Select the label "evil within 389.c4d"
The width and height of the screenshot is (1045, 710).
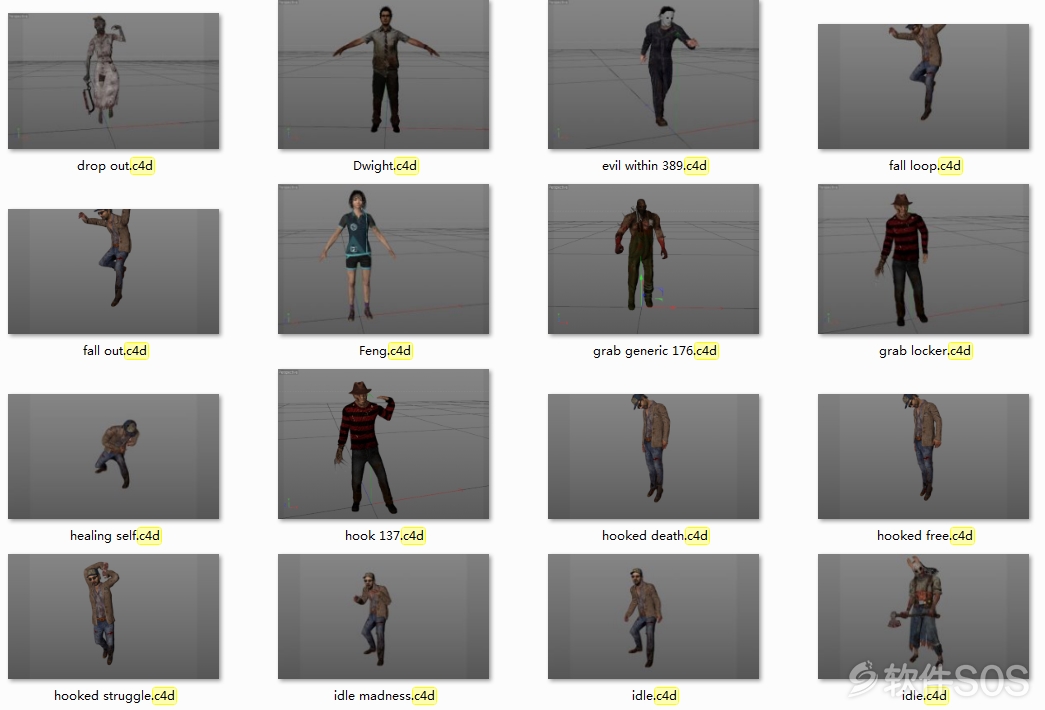tap(654, 165)
